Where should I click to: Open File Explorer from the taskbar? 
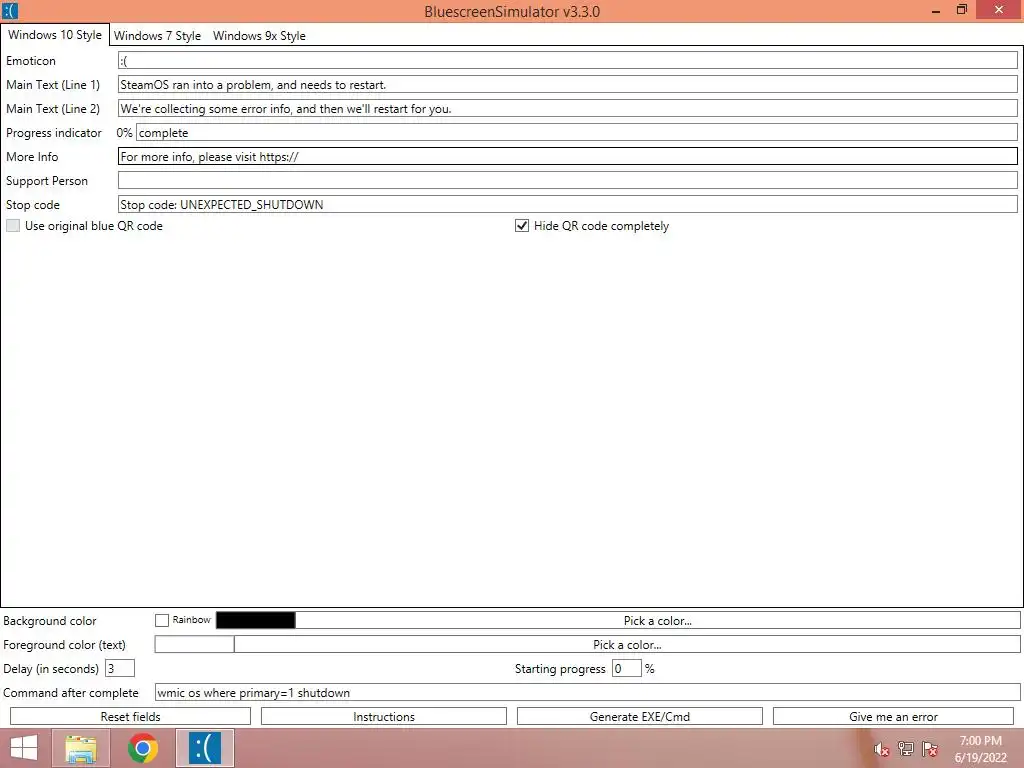(82, 748)
